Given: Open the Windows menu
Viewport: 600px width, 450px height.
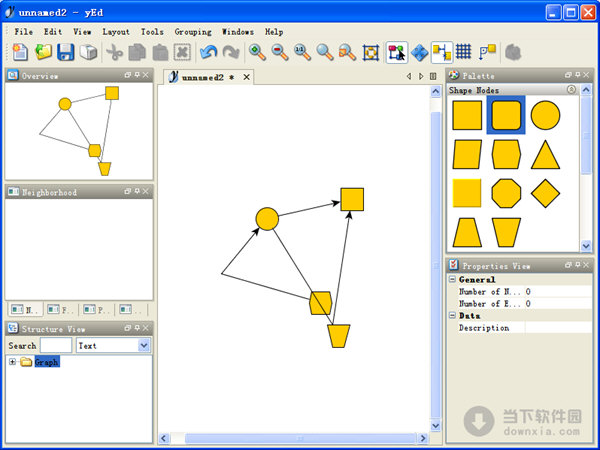Looking at the screenshot, I should coord(238,32).
